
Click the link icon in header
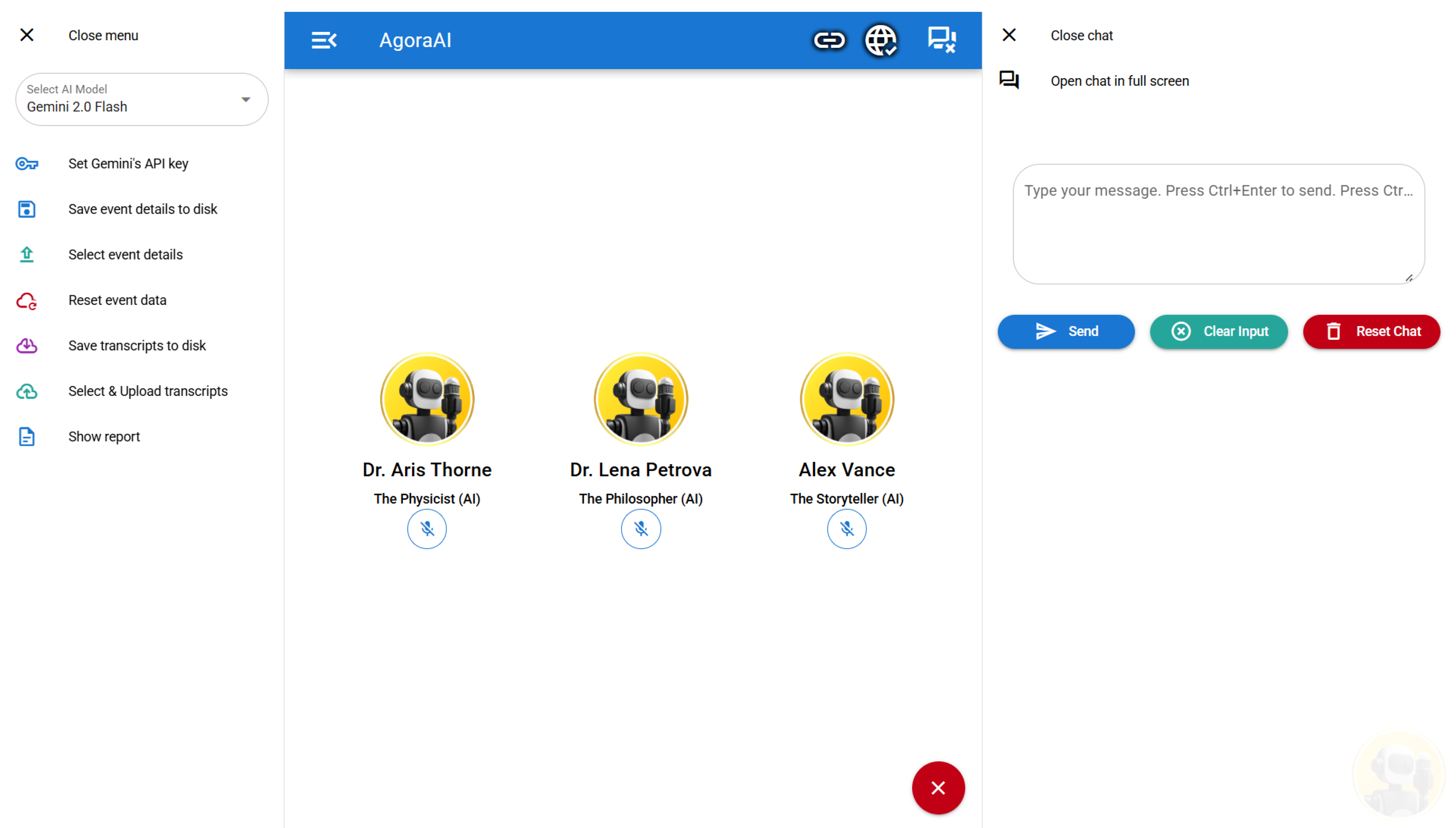[x=829, y=40]
